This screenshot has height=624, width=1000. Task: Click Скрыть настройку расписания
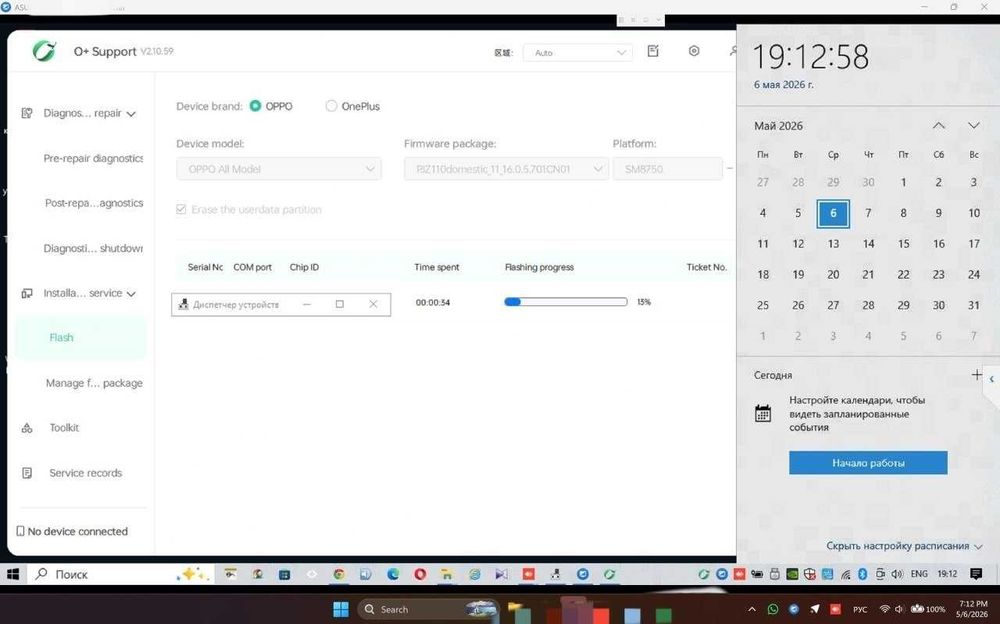(x=904, y=546)
